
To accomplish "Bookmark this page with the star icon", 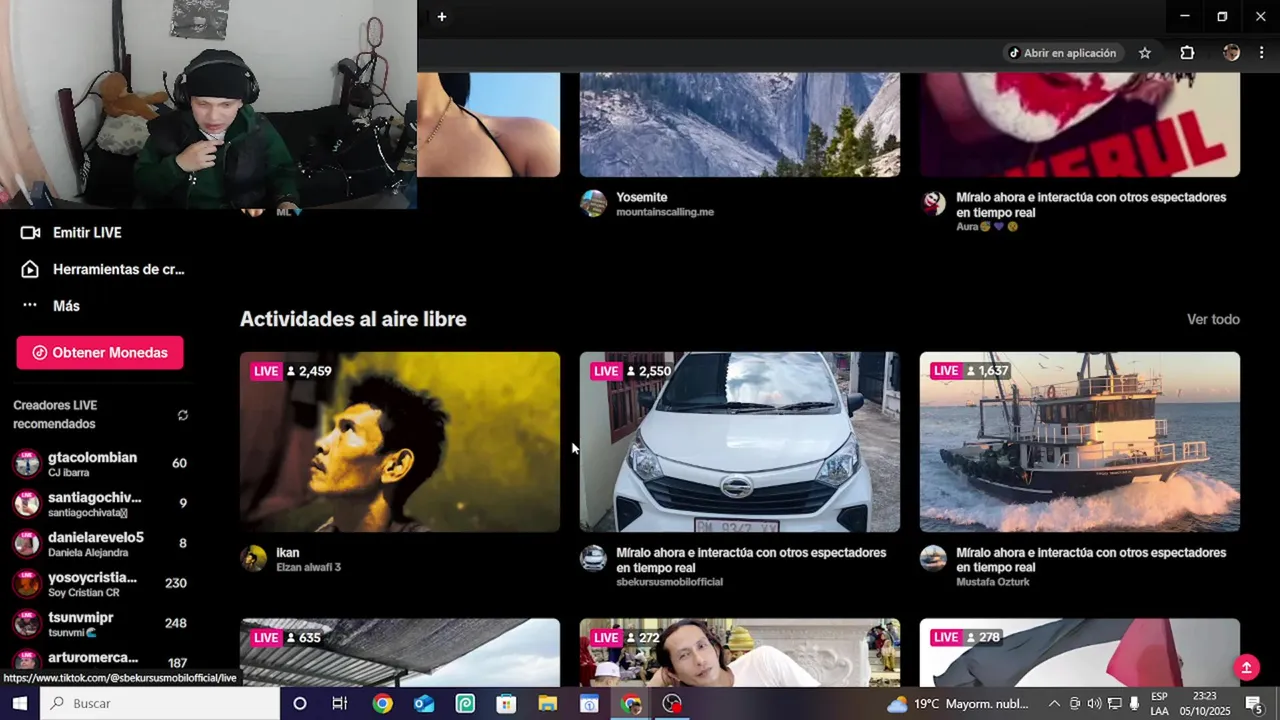I will (x=1145, y=53).
